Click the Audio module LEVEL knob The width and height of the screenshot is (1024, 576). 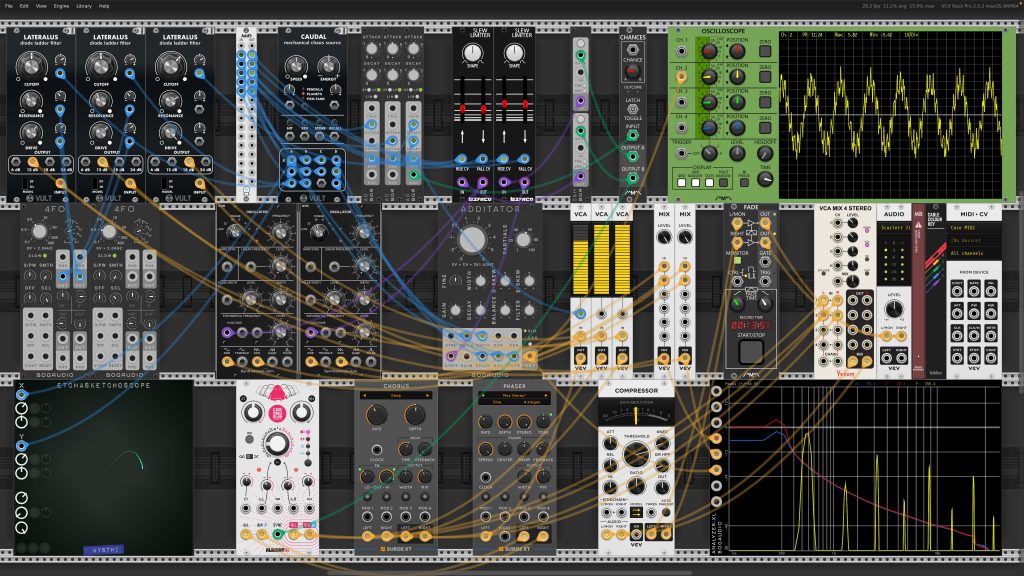pos(893,310)
